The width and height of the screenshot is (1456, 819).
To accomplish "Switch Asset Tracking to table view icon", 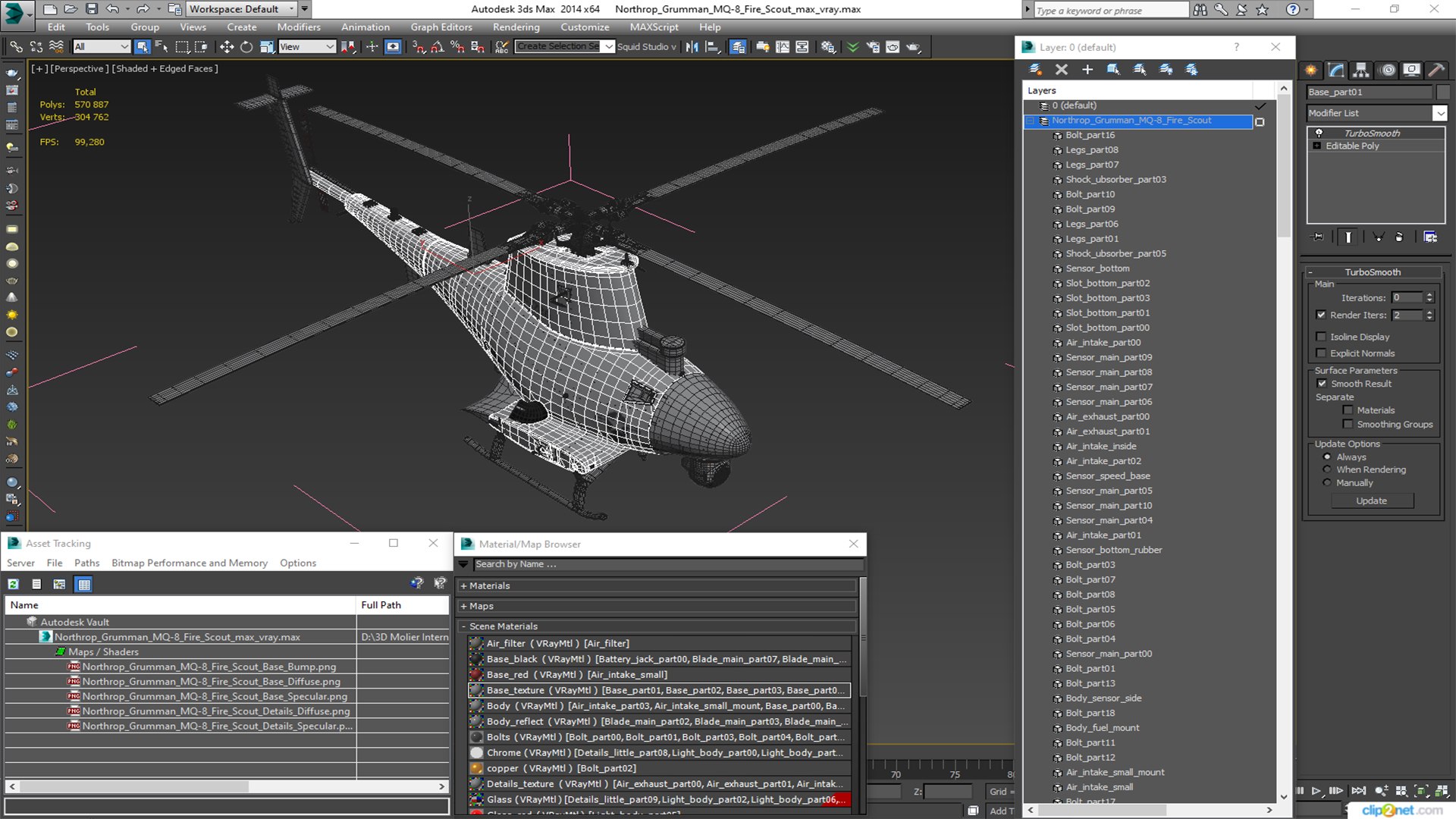I will [x=84, y=584].
